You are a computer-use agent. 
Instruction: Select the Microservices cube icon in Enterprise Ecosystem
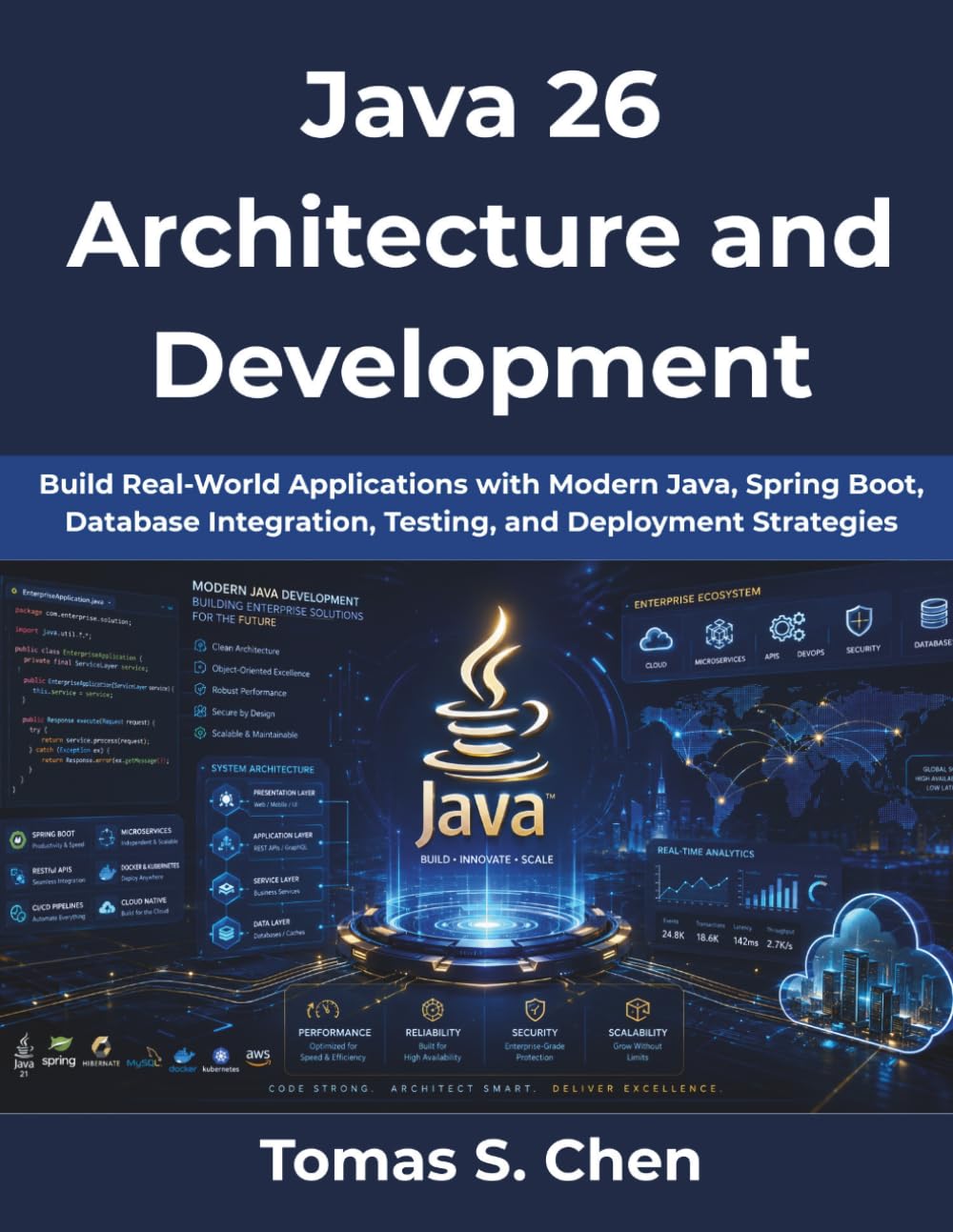click(x=720, y=635)
